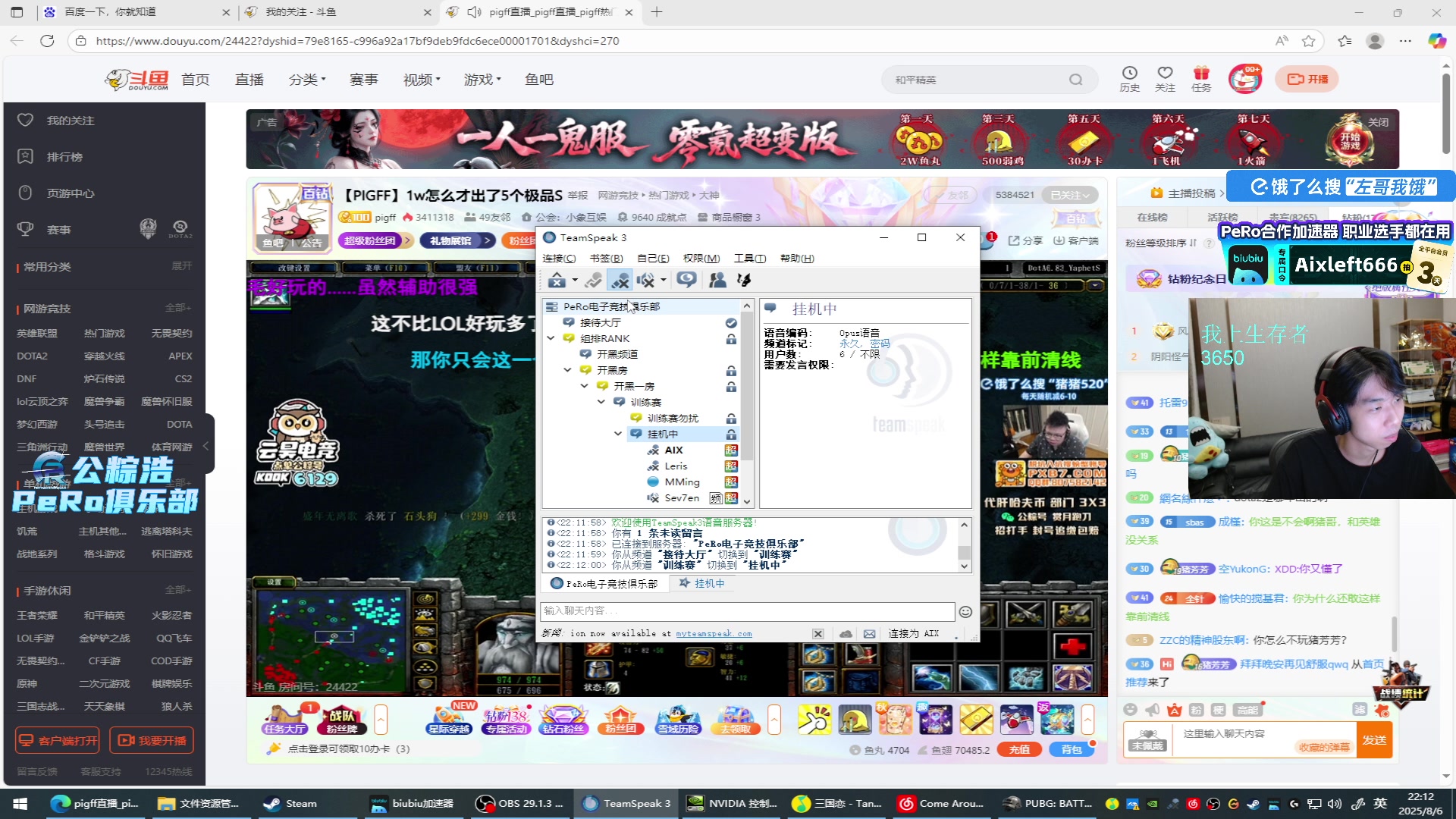Refresh the browser page

tap(47, 41)
